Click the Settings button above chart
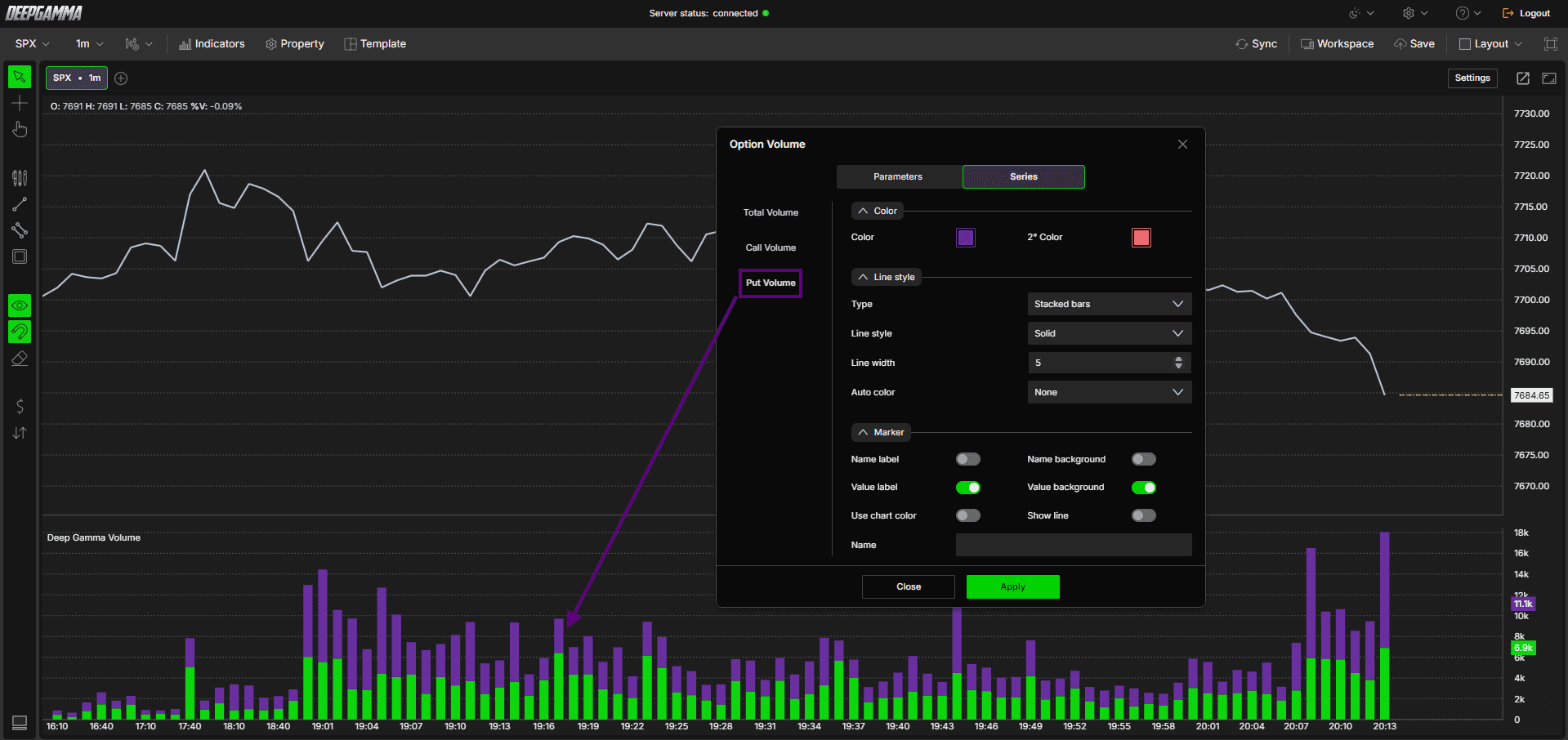Image resolution: width=1568 pixels, height=740 pixels. coord(1472,78)
